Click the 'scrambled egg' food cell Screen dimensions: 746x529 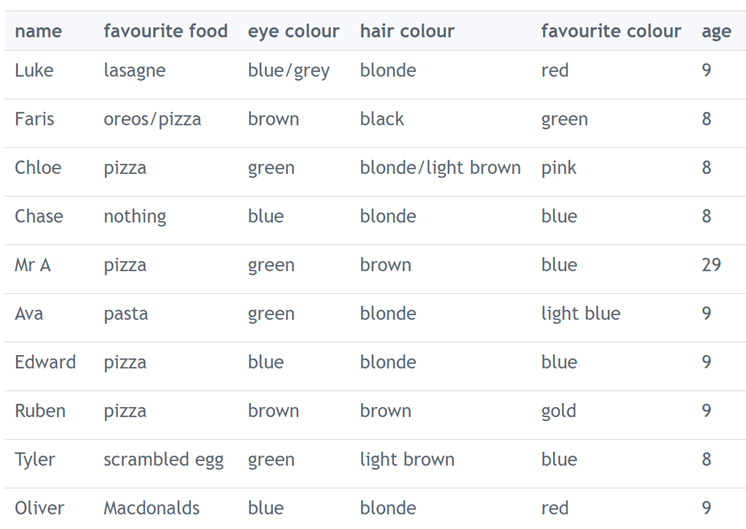click(x=163, y=459)
